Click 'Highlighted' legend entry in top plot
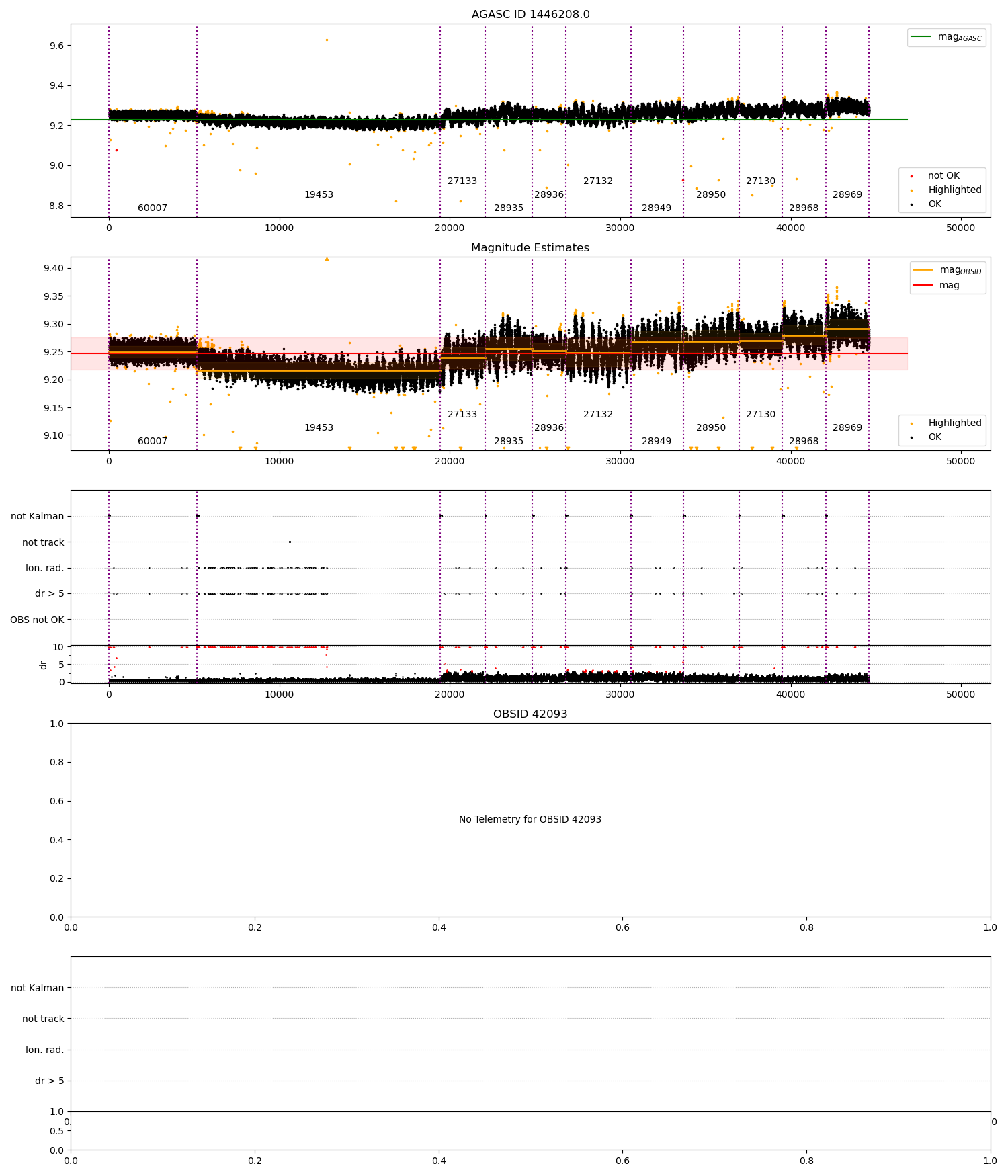The height and width of the screenshot is (1176, 1008). point(954,190)
